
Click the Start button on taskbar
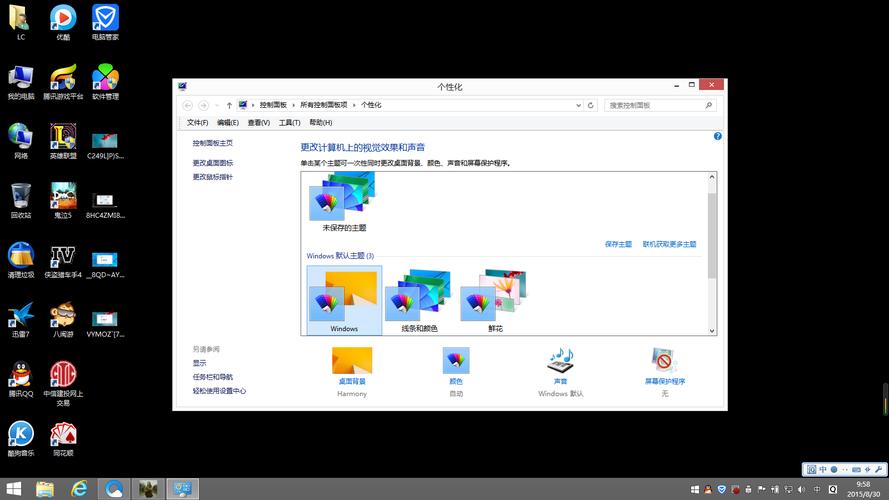point(14,489)
